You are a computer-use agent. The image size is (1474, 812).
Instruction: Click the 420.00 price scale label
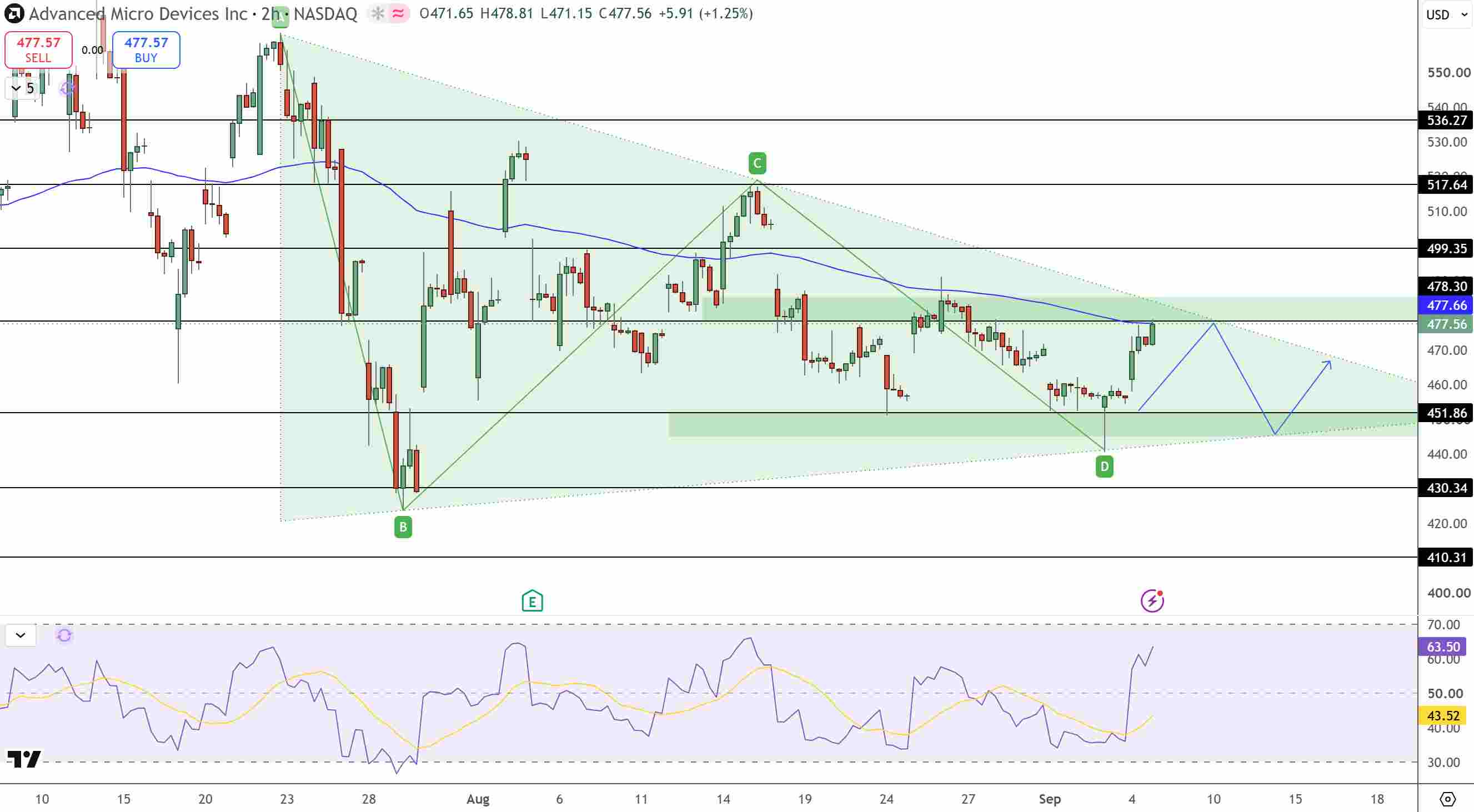point(1448,524)
